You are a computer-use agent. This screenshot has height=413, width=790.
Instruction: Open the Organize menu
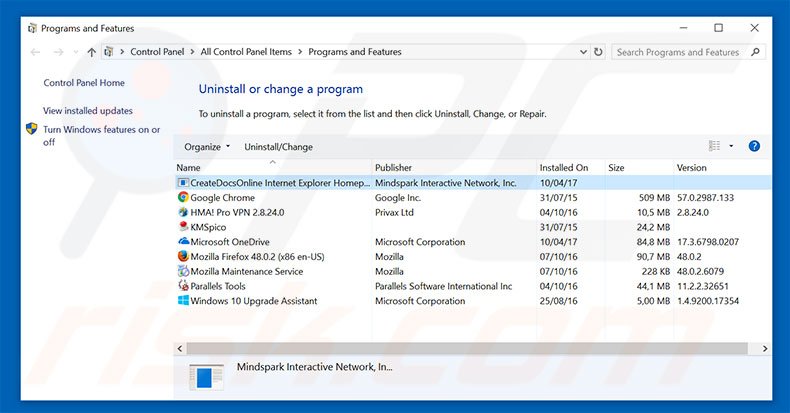(207, 147)
